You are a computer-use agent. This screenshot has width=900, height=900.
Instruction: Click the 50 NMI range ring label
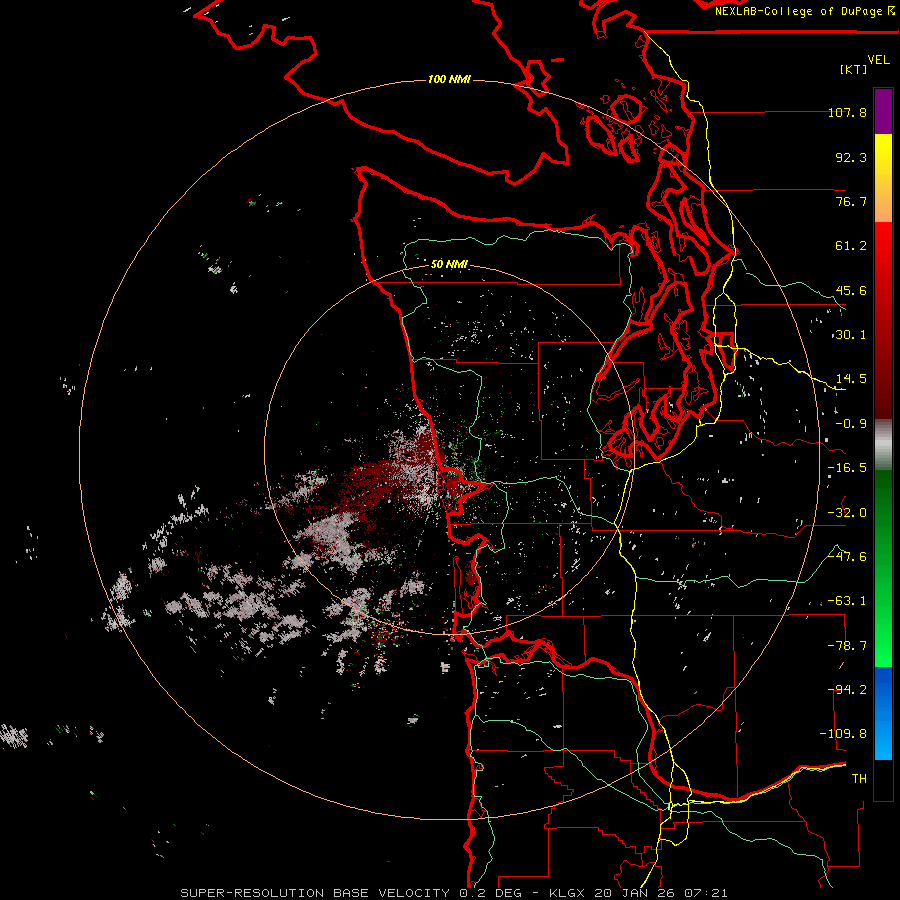click(449, 264)
